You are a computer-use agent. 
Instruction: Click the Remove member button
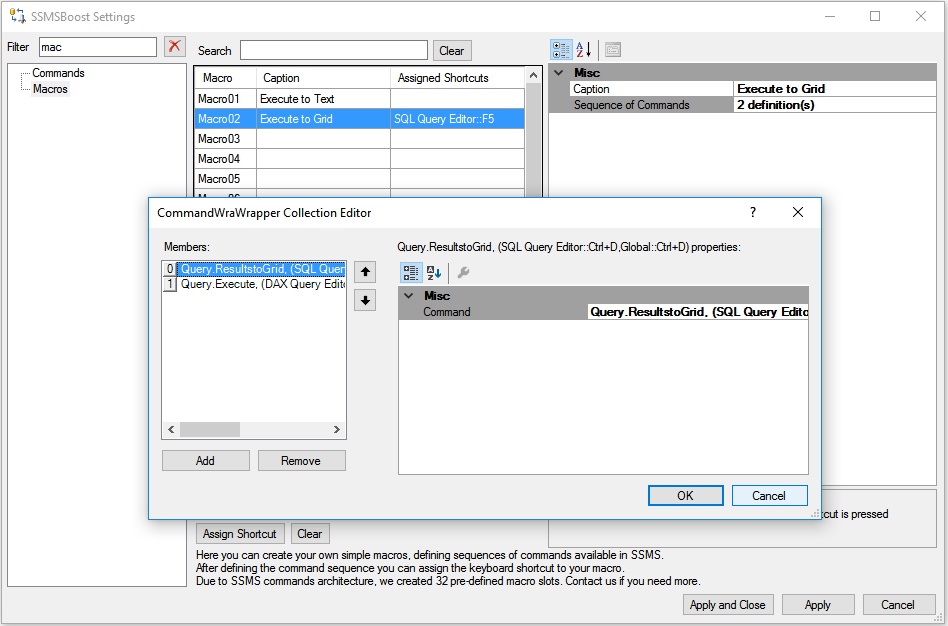(x=302, y=460)
